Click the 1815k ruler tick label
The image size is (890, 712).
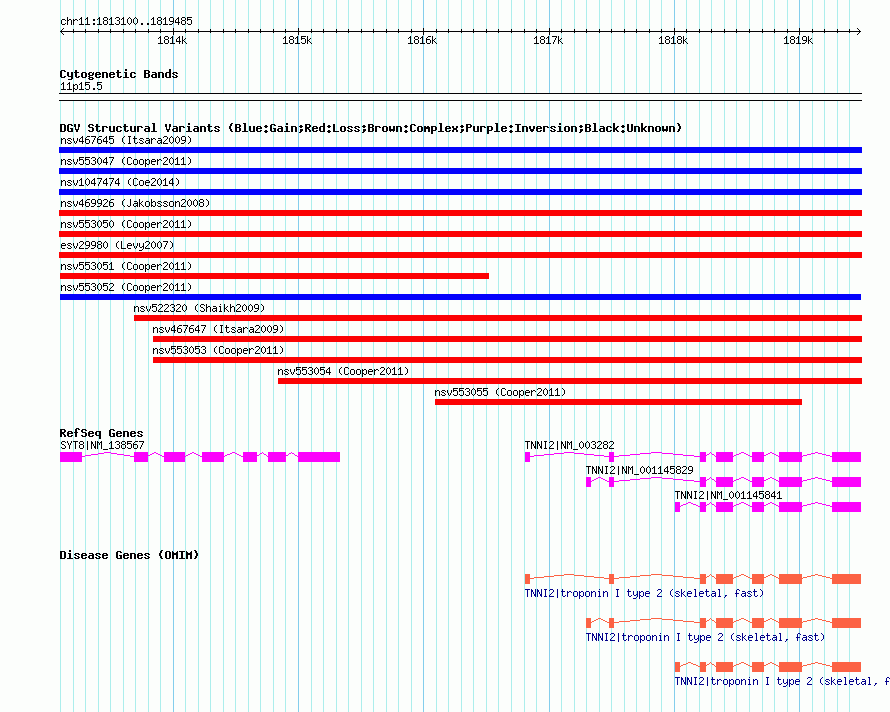(297, 40)
